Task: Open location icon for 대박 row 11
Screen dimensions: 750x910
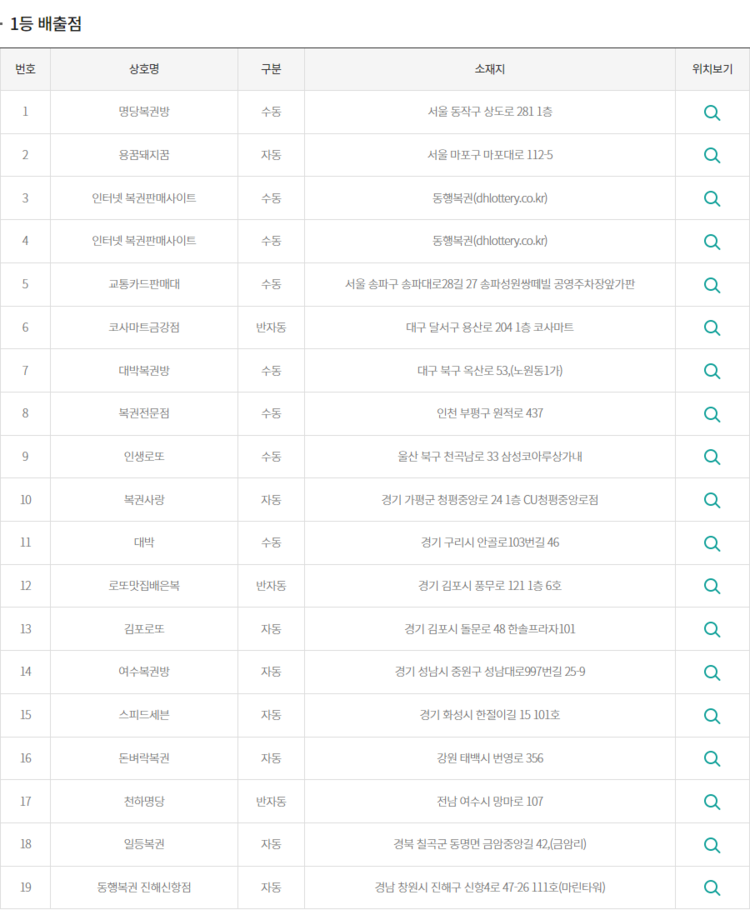Action: [712, 542]
